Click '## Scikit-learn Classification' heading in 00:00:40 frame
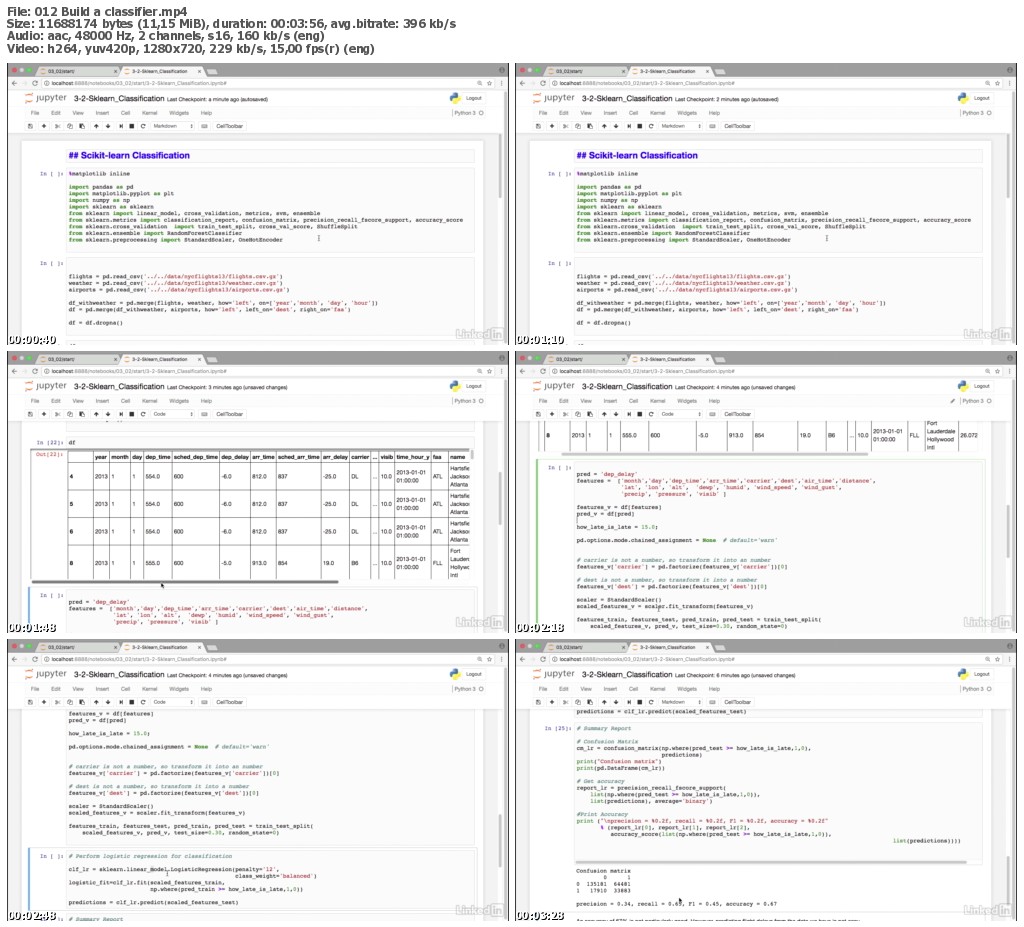Screen dimensions: 1024x927 [129, 155]
